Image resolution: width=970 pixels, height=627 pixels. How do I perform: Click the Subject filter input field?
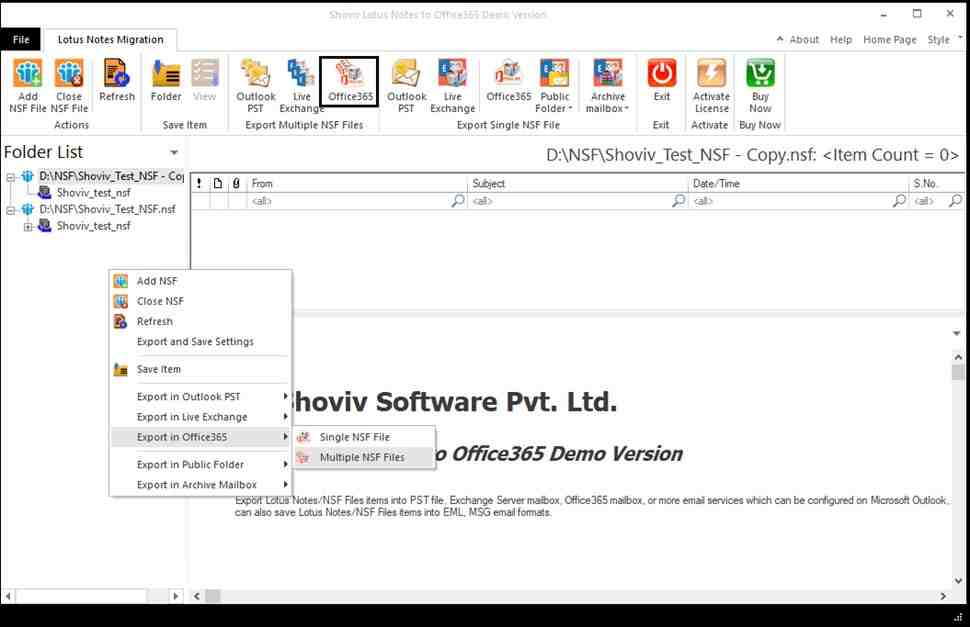570,201
